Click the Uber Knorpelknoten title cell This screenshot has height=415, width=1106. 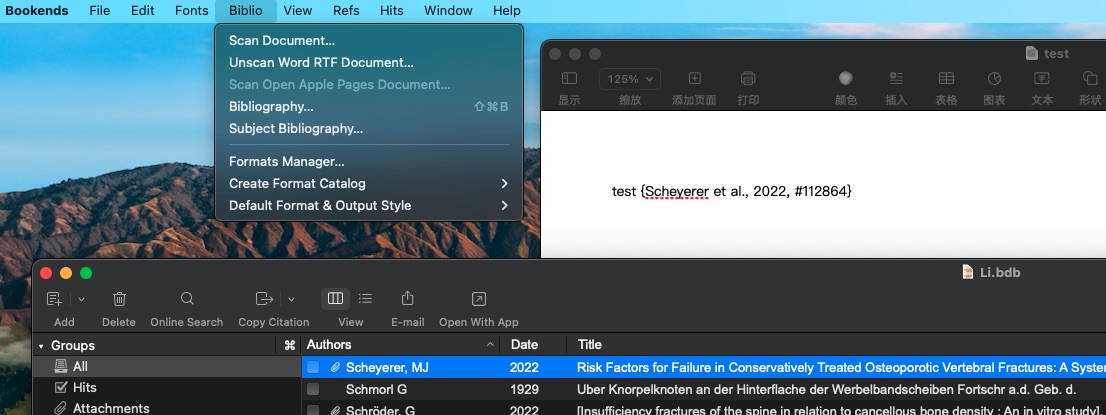827,390
